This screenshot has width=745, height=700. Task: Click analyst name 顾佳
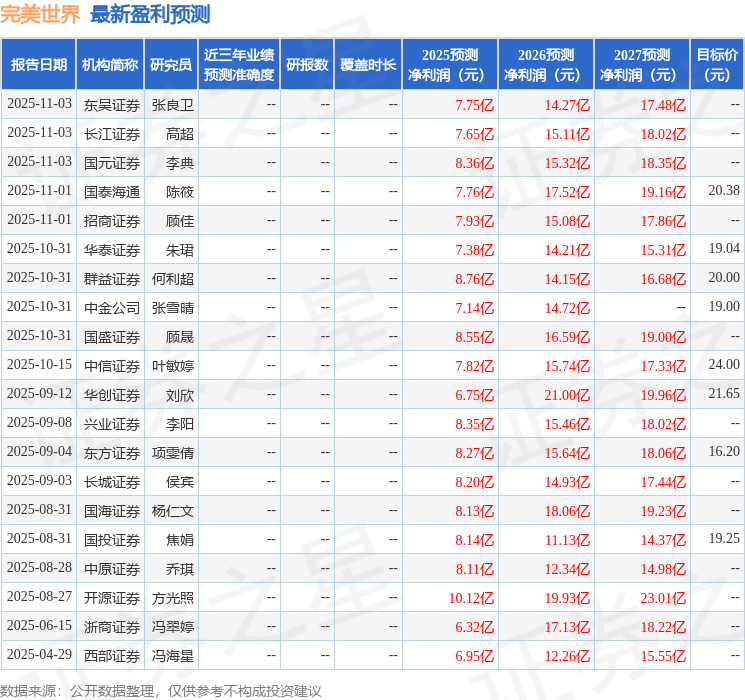tap(180, 221)
